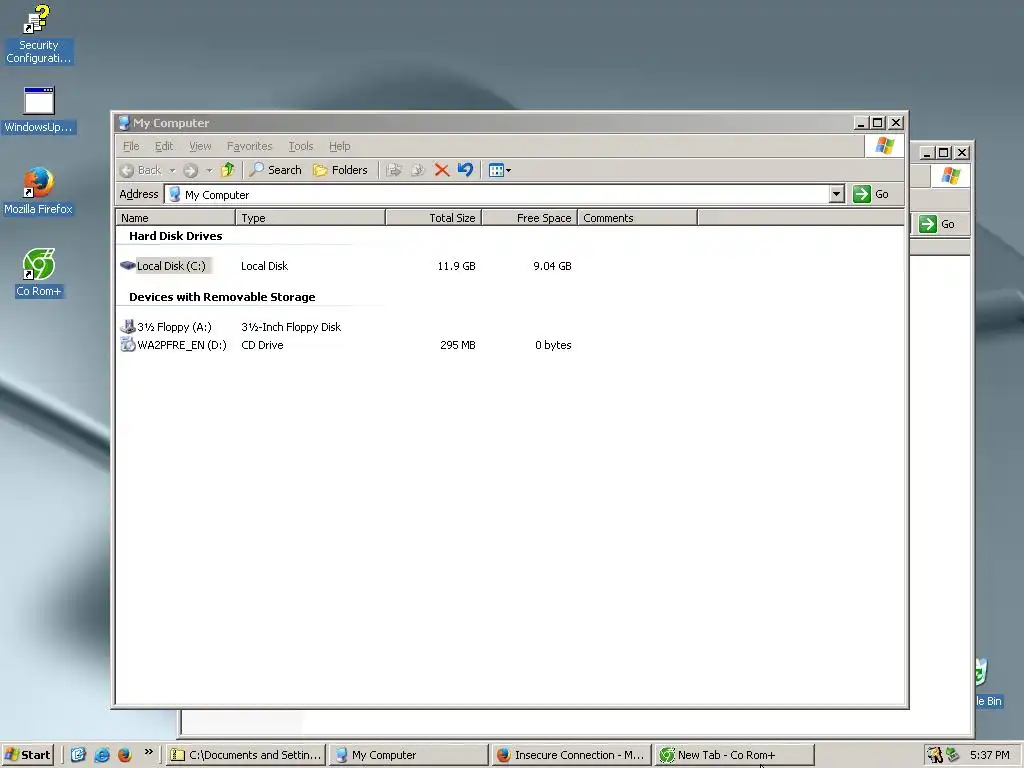Select the WindowsUp... desktop icon
This screenshot has height=768, width=1024.
[39, 110]
